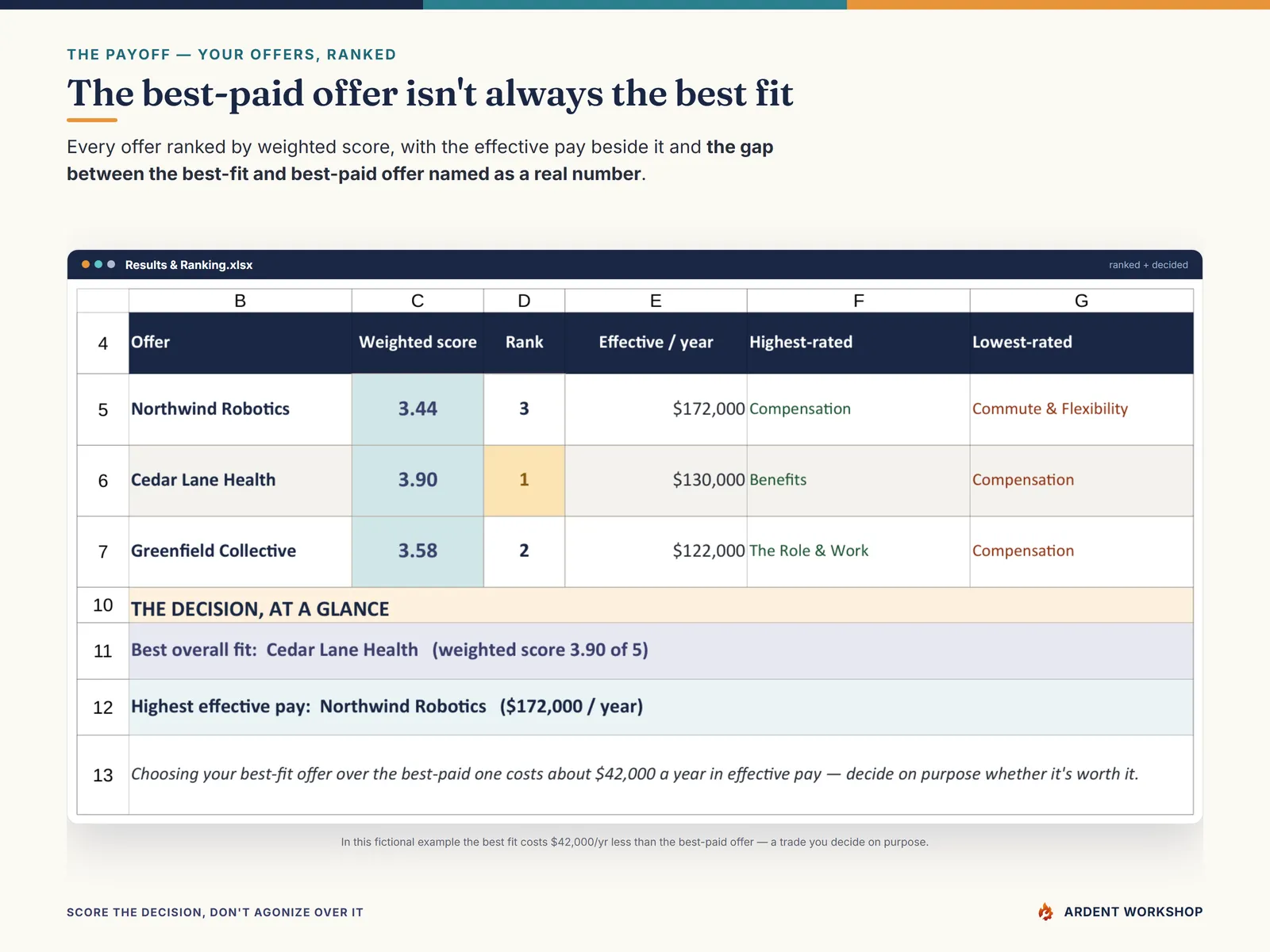This screenshot has width=1270, height=952.
Task: Select row 6 header
Action: click(x=103, y=481)
